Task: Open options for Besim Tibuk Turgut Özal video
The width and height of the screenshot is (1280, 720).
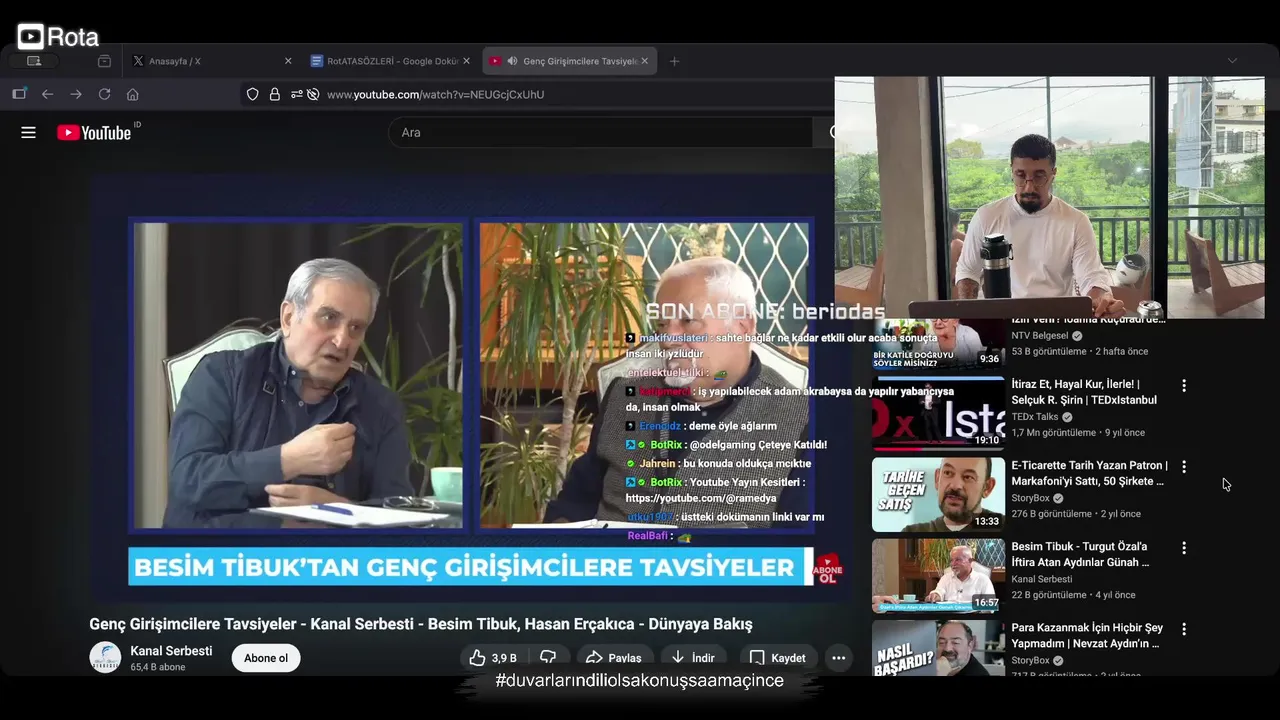Action: [x=1184, y=548]
